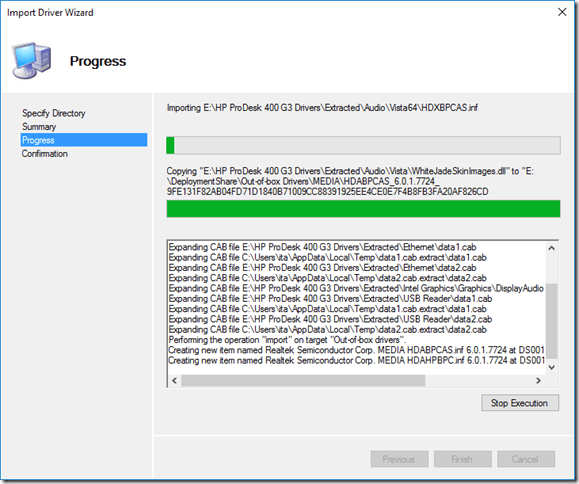Screen dimensions: 579x484
Task: Click log line 'Extracted\Ethernet\data2.cab'
Action: pyautogui.click(x=322, y=268)
